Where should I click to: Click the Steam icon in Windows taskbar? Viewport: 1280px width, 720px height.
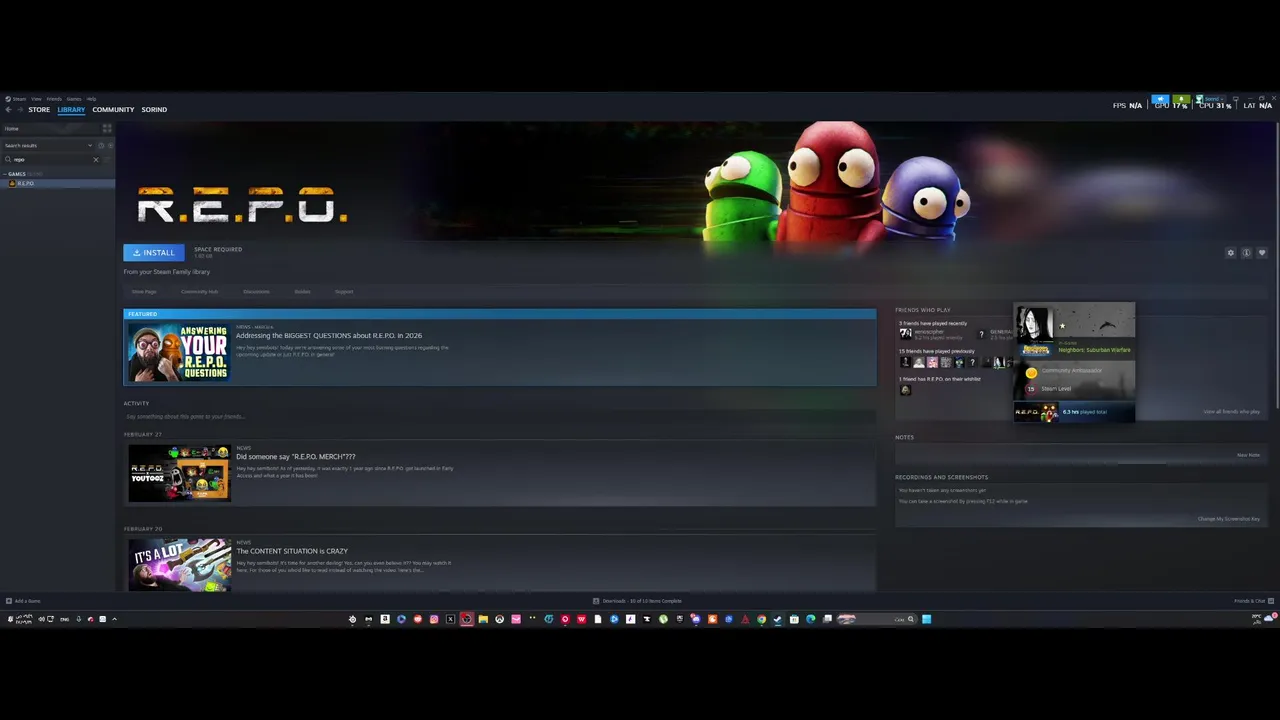pyautogui.click(x=777, y=619)
